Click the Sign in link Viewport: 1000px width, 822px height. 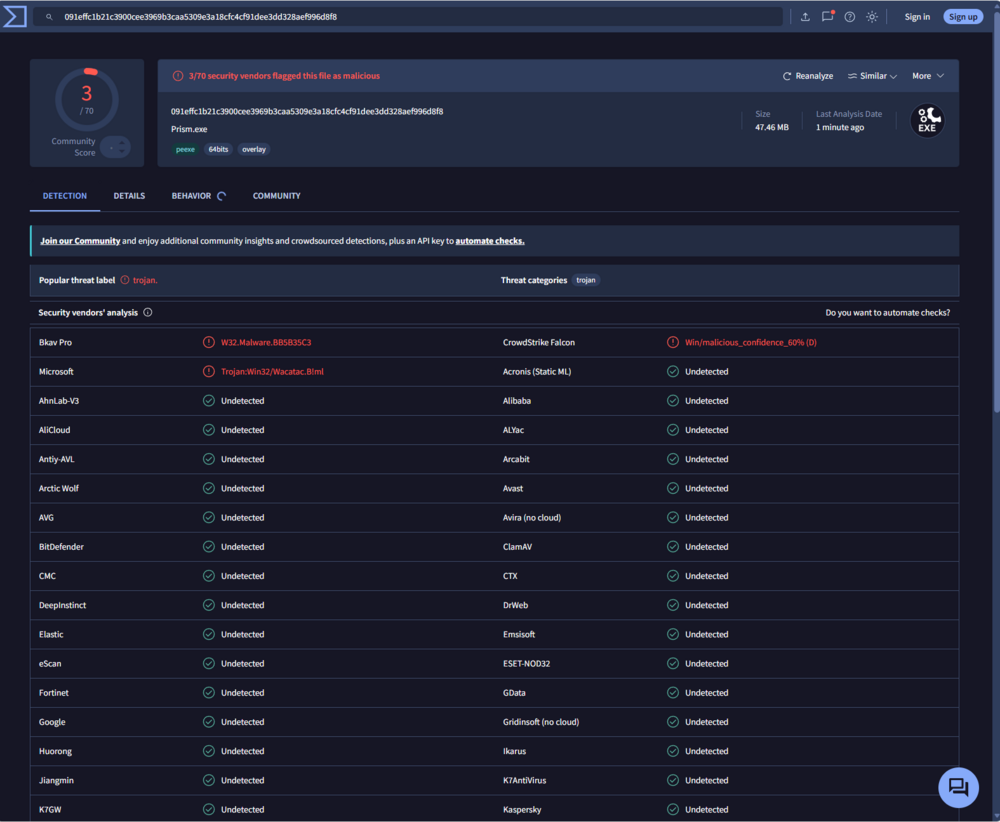[917, 17]
